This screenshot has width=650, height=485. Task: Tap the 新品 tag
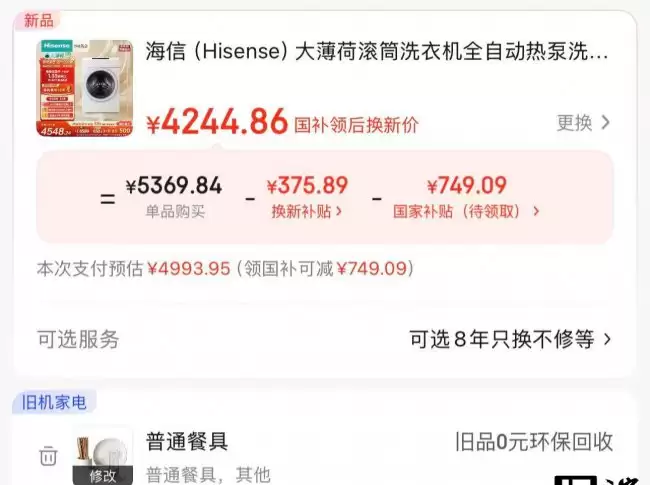point(38,20)
